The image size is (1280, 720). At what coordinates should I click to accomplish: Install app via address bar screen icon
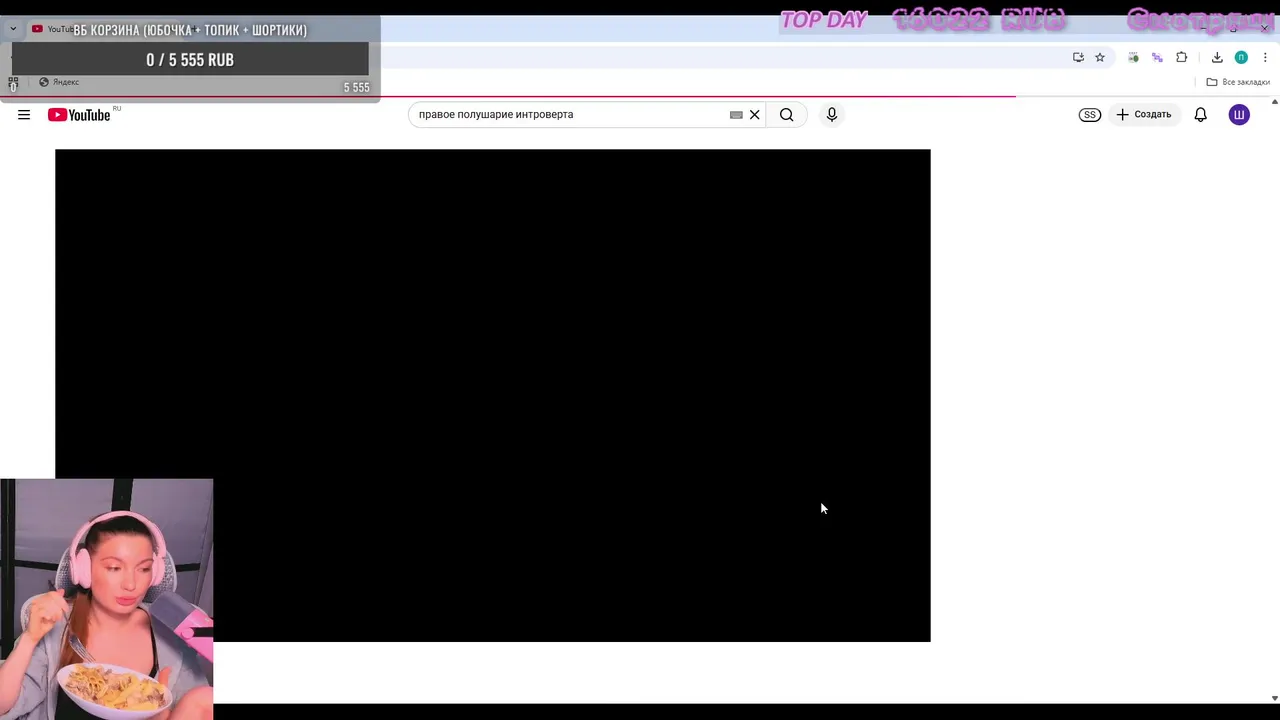click(1078, 57)
